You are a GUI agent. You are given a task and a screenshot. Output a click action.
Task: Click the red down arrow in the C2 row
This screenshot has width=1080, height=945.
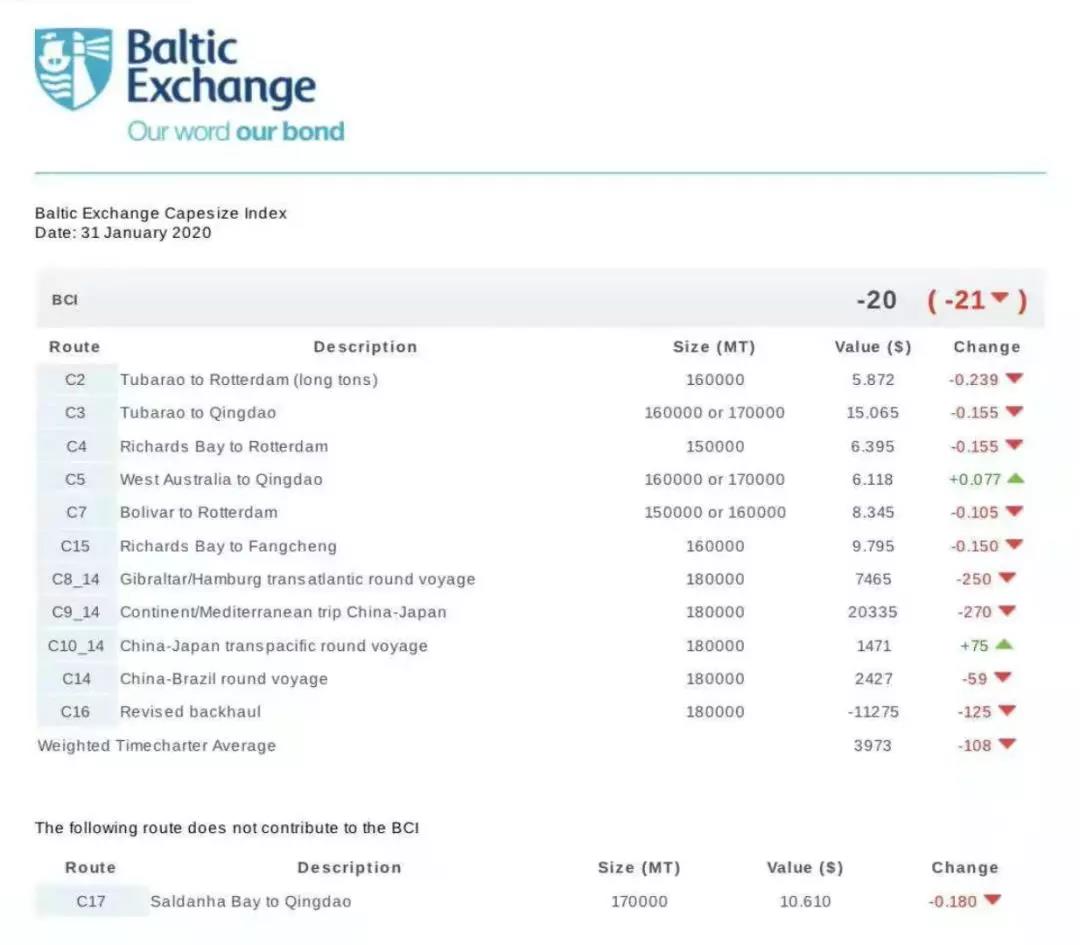coord(1014,379)
